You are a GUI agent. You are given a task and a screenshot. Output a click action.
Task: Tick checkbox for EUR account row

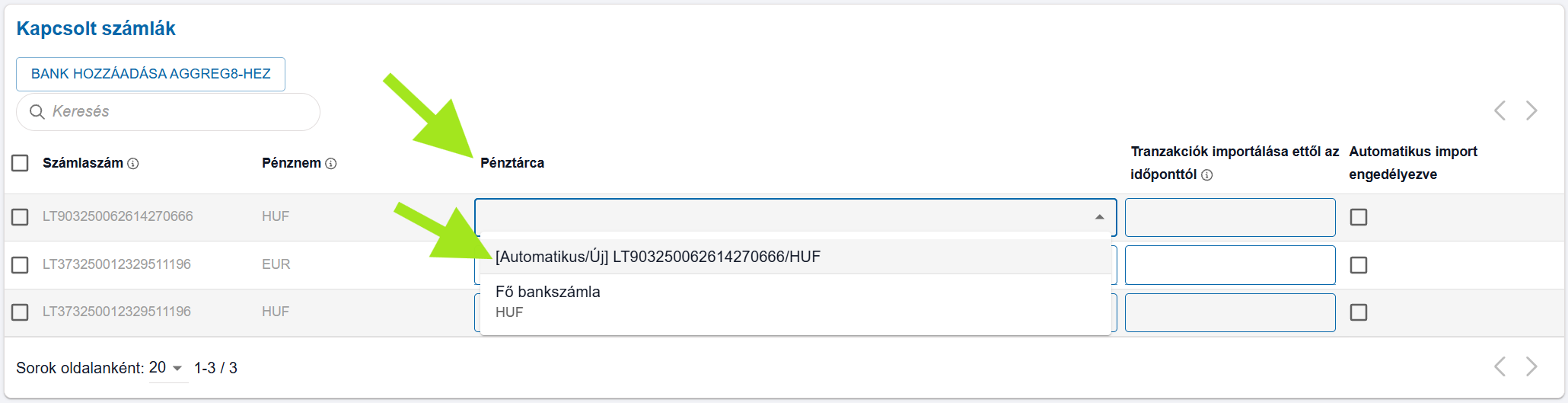click(21, 265)
